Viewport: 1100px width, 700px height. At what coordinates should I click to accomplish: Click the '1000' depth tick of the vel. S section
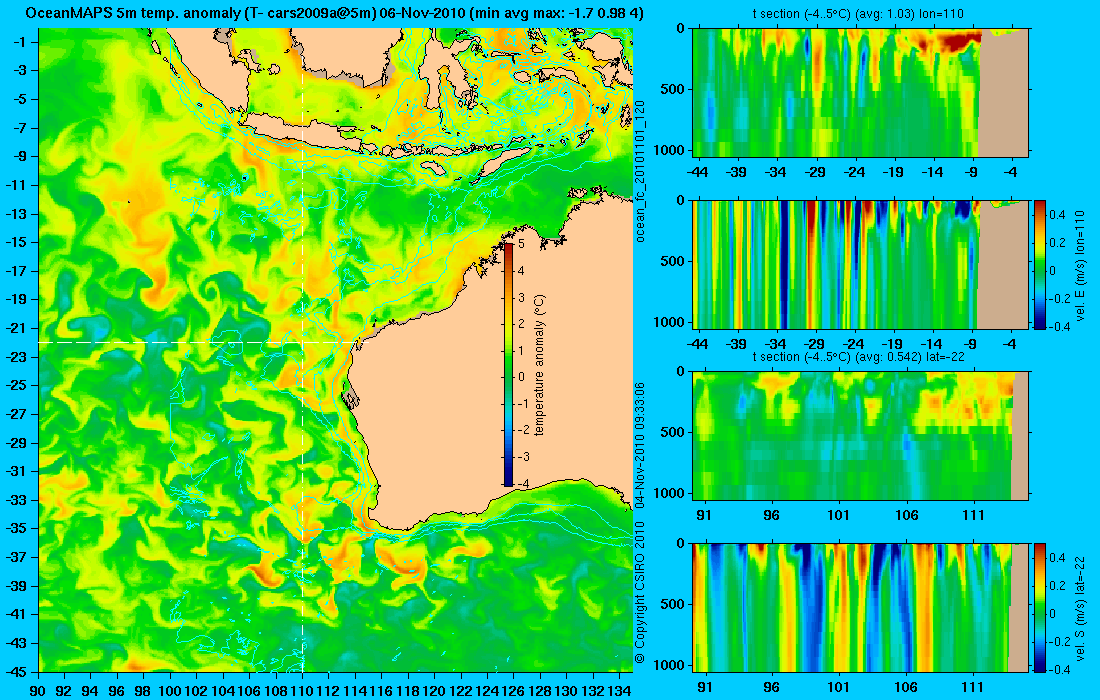coord(671,664)
